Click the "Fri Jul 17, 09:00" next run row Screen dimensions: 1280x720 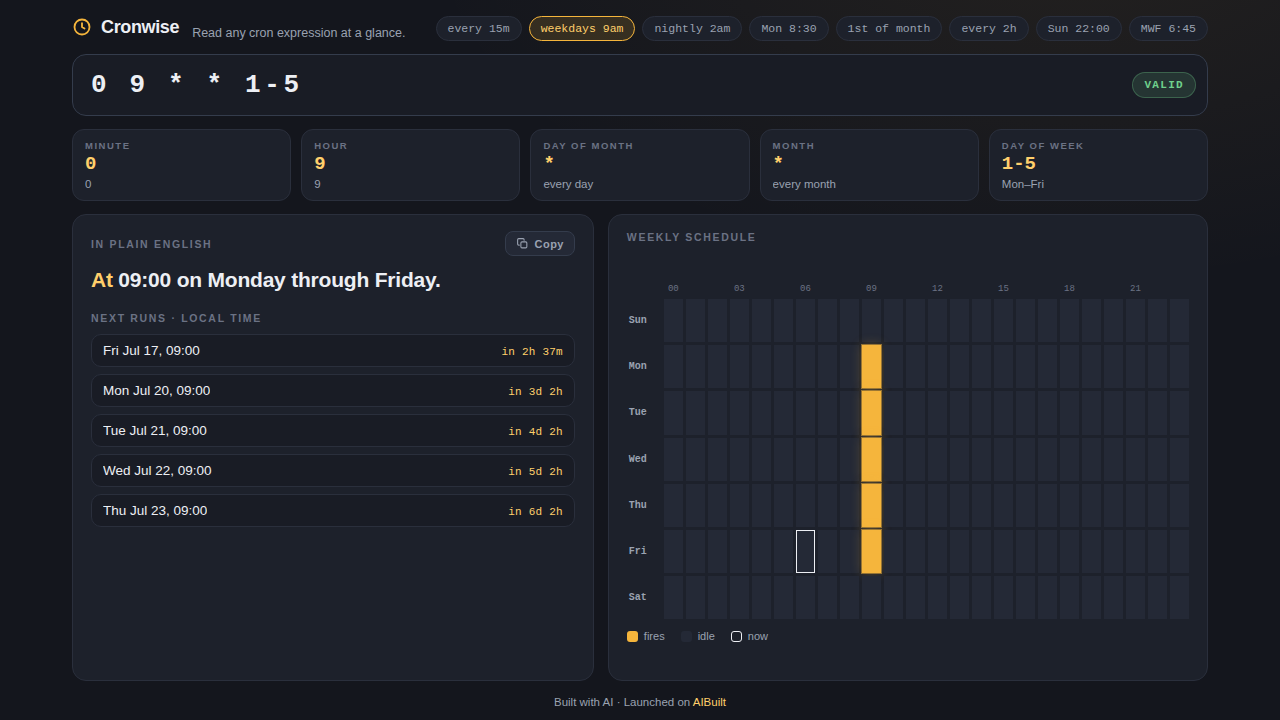click(333, 351)
